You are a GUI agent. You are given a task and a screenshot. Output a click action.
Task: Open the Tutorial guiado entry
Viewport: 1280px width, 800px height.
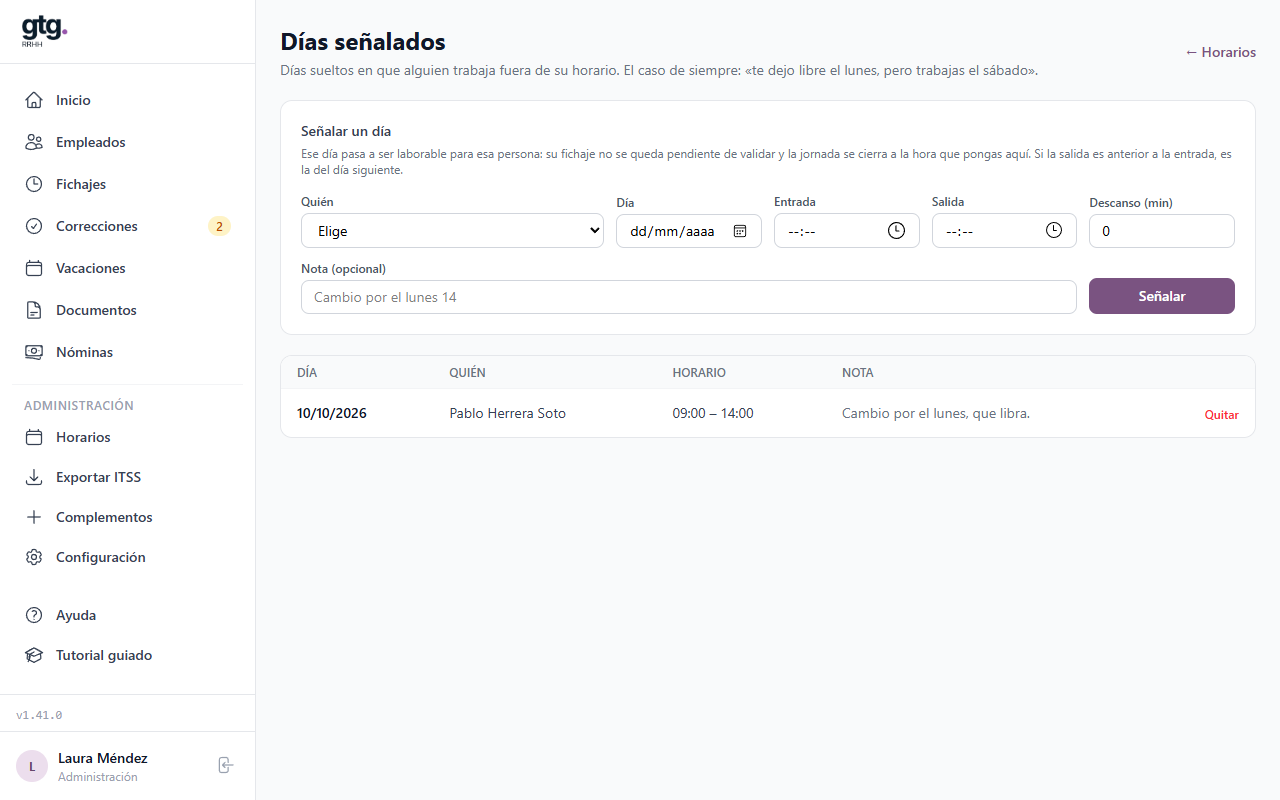[128, 655]
